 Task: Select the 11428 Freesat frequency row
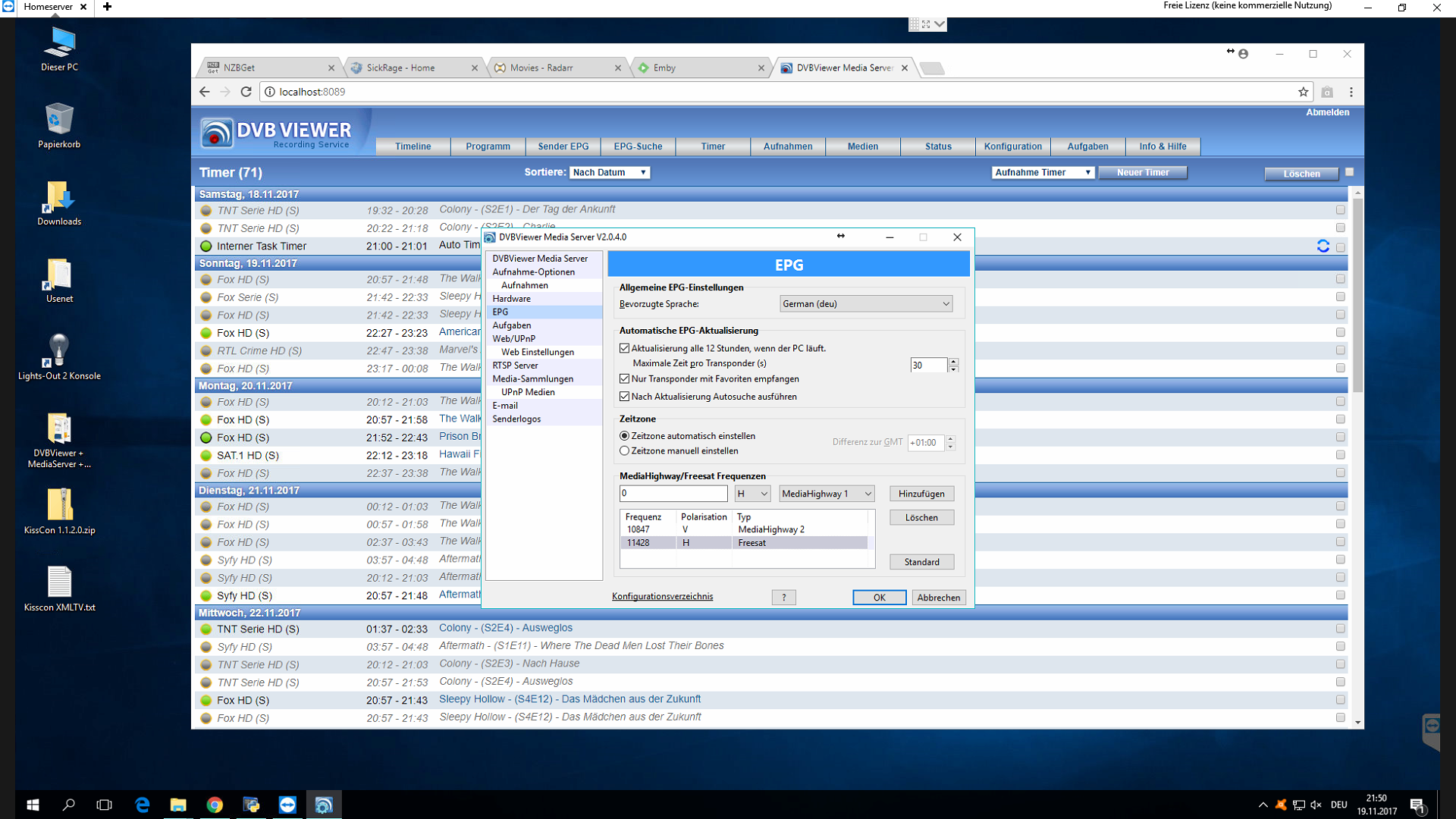click(744, 543)
